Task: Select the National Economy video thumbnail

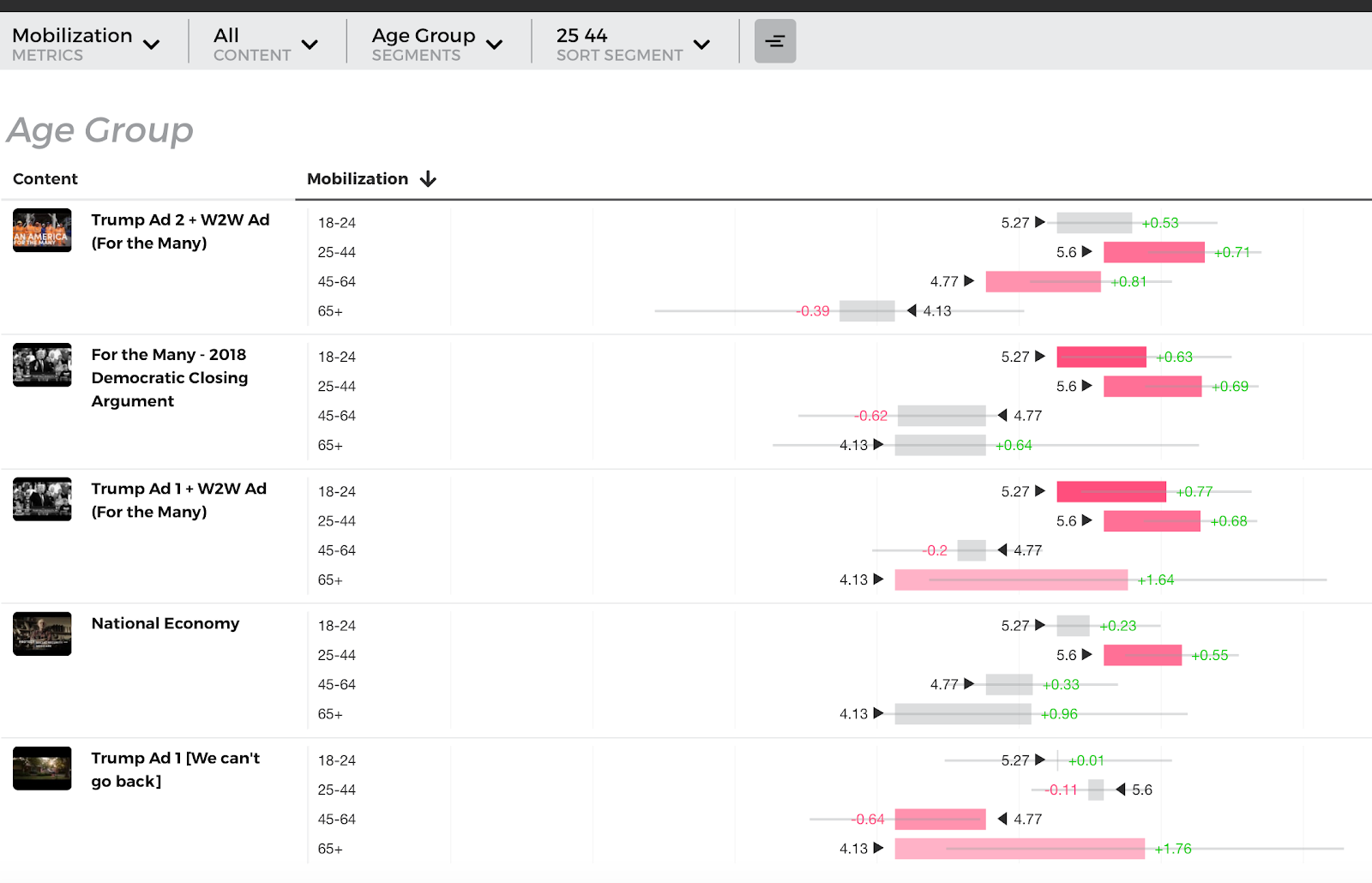Action: [42, 634]
